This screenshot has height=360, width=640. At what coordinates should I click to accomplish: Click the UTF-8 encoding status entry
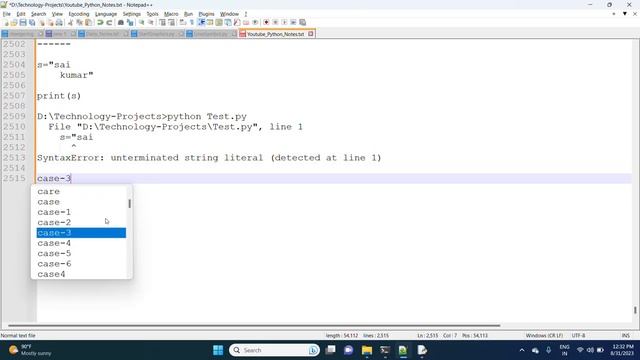coord(578,336)
